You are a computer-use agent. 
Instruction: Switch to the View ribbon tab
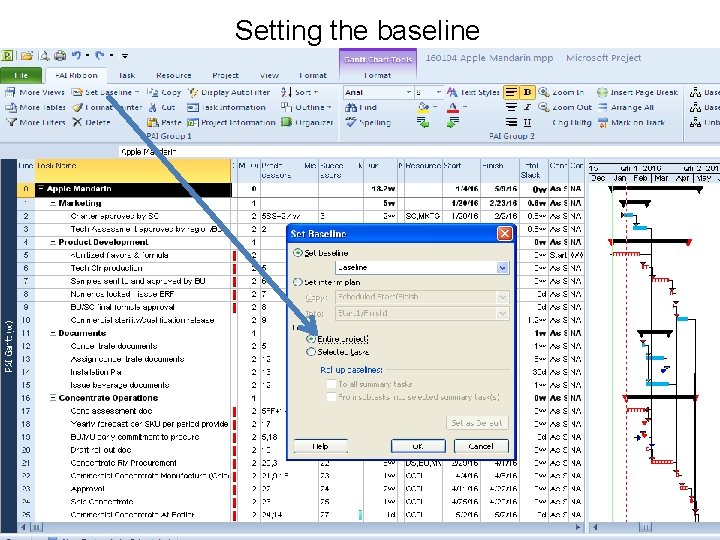(x=269, y=75)
